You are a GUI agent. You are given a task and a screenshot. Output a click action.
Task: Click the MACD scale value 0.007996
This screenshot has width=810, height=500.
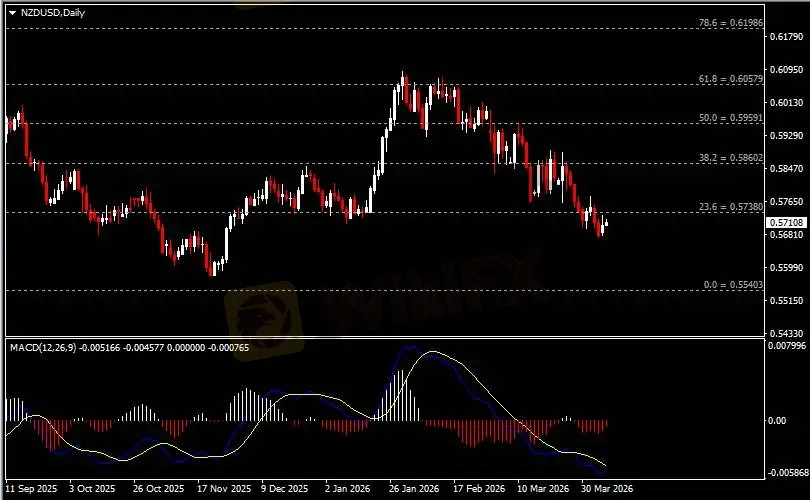tap(787, 346)
